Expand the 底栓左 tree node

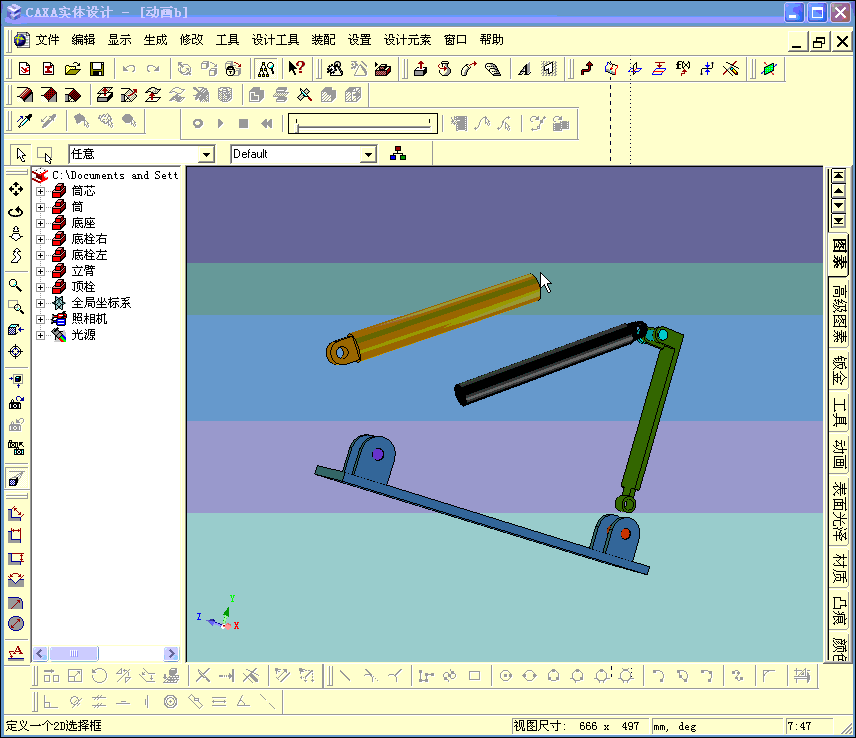tap(40, 255)
